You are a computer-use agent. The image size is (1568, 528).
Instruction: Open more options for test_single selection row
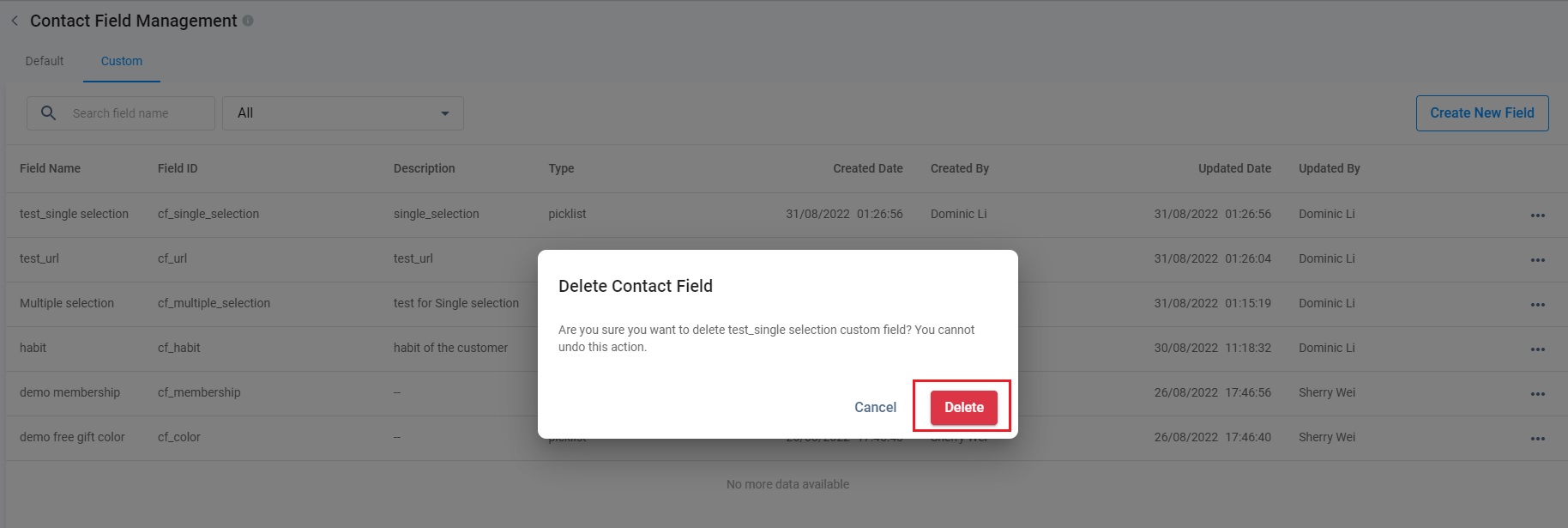pos(1537,215)
